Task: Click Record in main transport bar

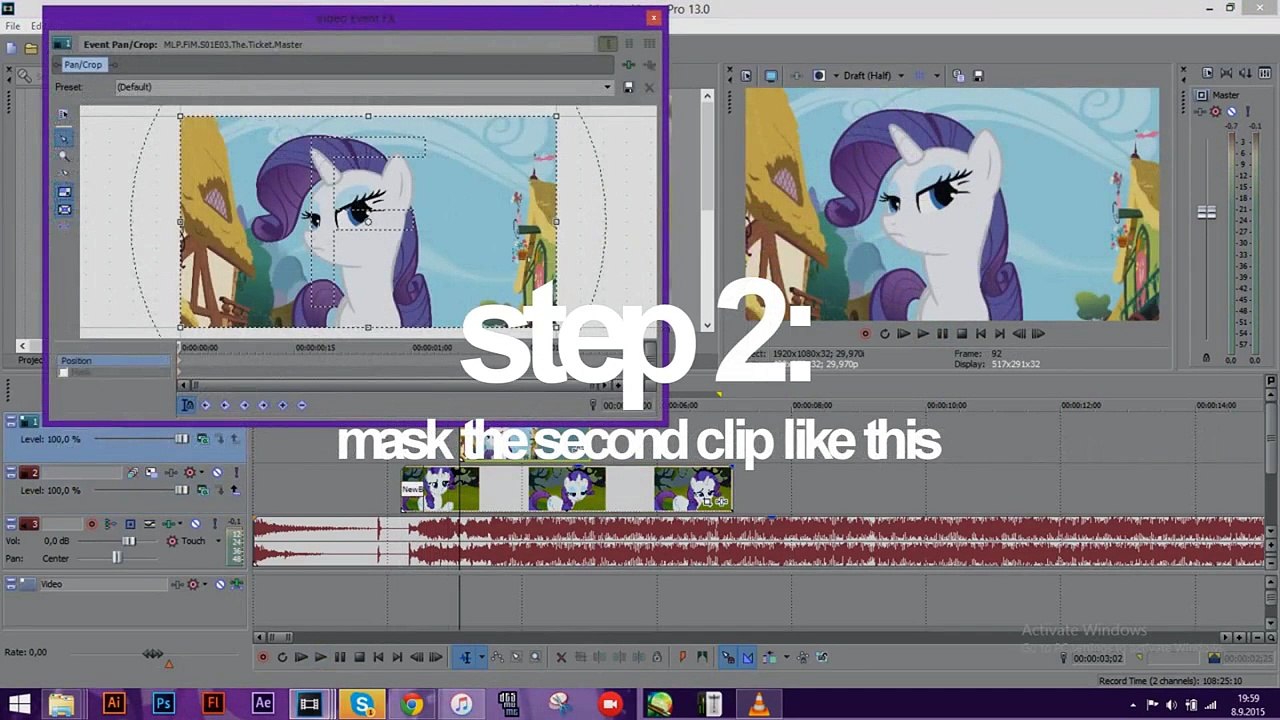Action: tap(263, 657)
